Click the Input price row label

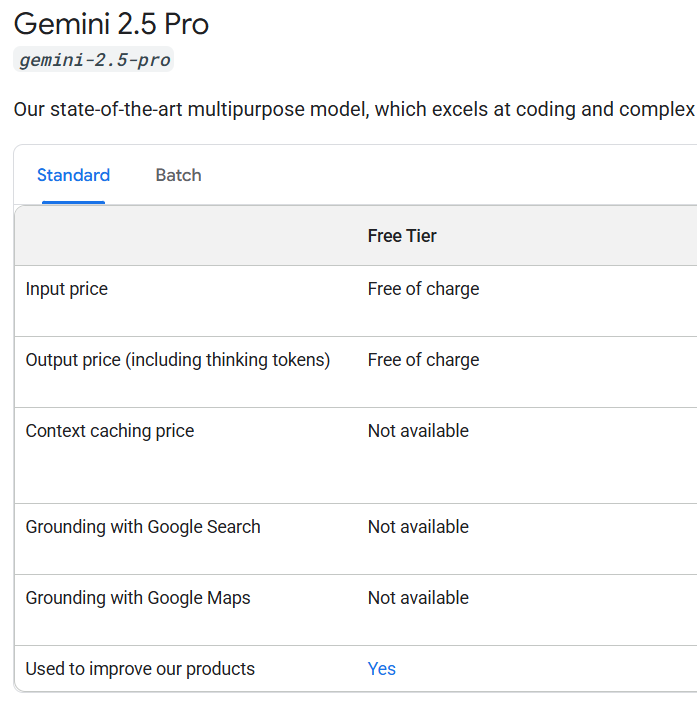tap(66, 289)
